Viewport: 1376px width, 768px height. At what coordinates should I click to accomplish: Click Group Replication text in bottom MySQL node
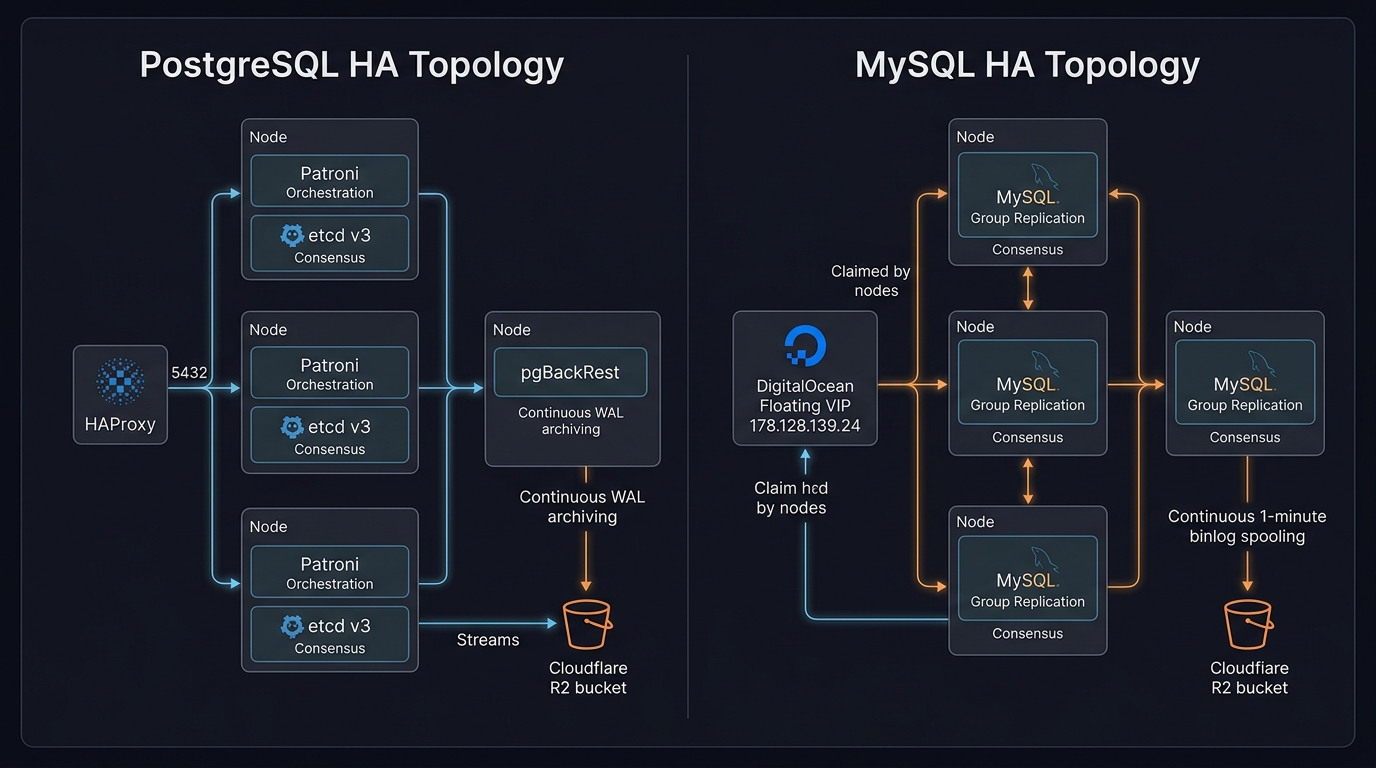pos(1027,602)
